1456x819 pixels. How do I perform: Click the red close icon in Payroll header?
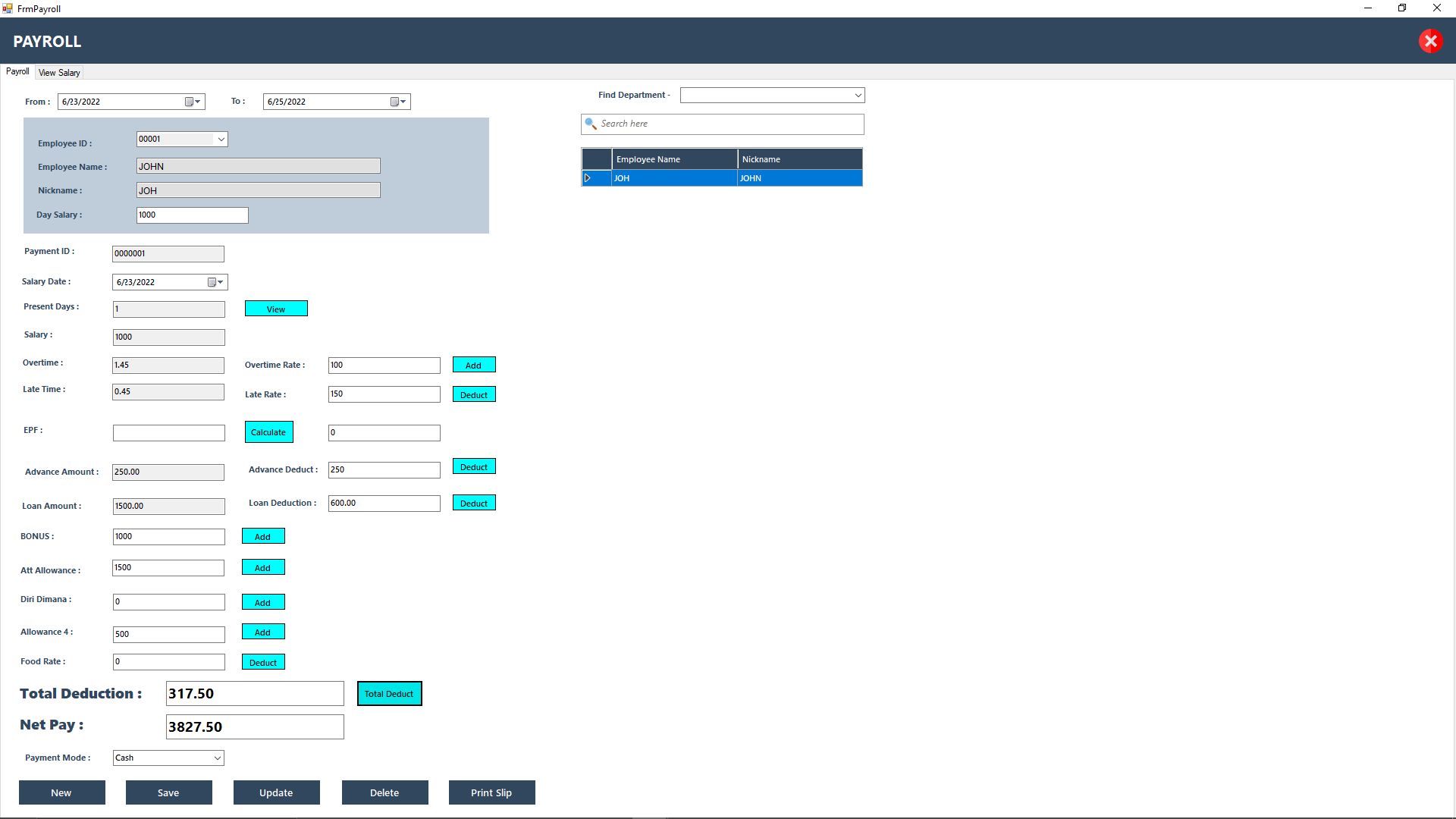[x=1430, y=41]
